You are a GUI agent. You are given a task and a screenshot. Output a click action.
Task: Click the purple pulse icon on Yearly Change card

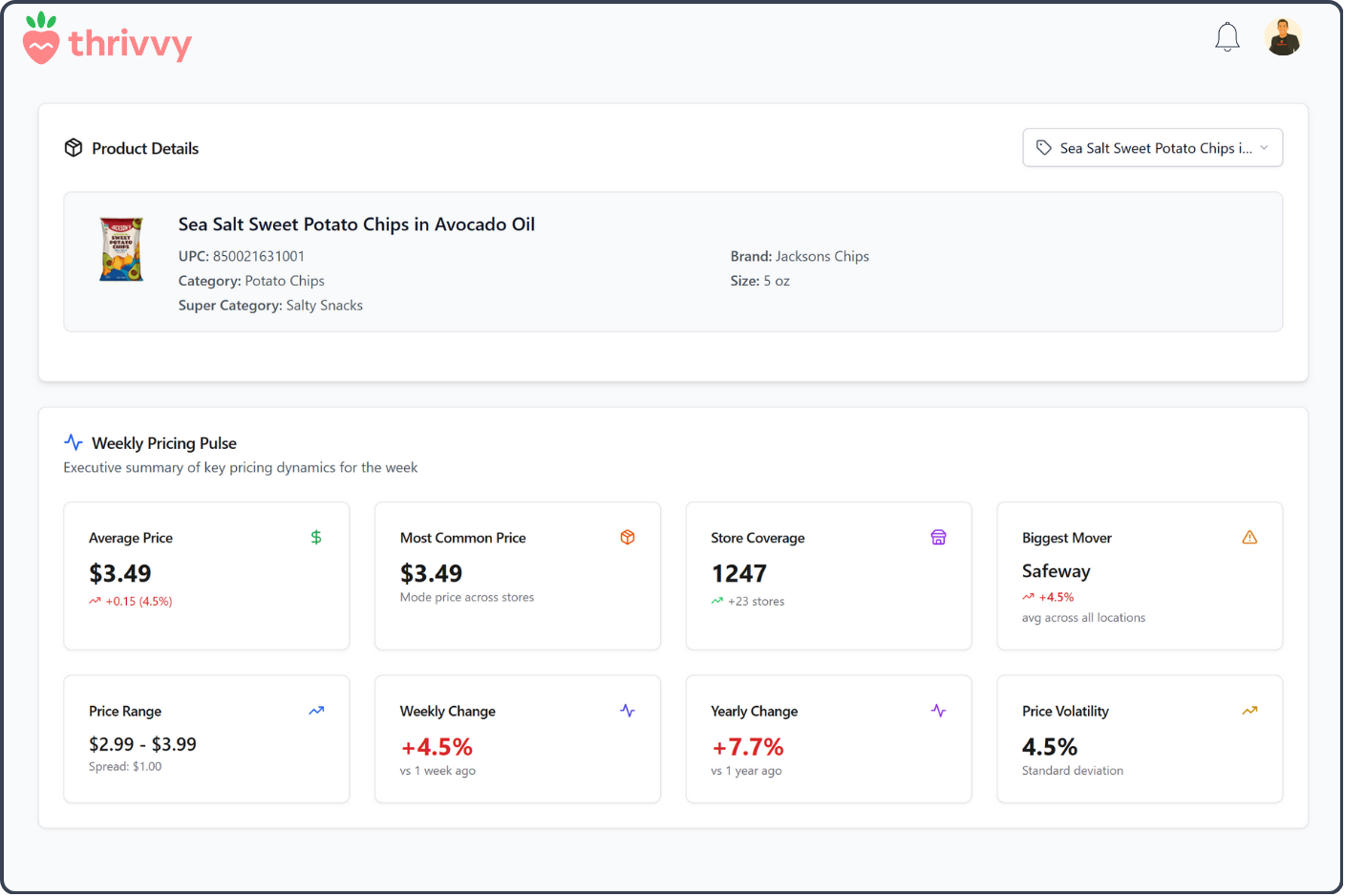coord(939,710)
